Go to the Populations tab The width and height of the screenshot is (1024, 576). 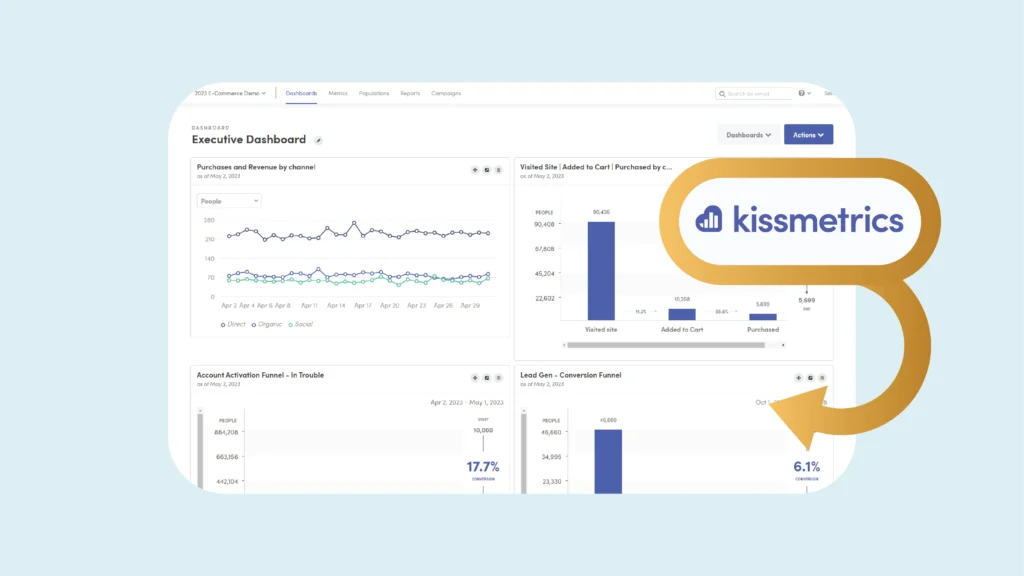(x=374, y=93)
